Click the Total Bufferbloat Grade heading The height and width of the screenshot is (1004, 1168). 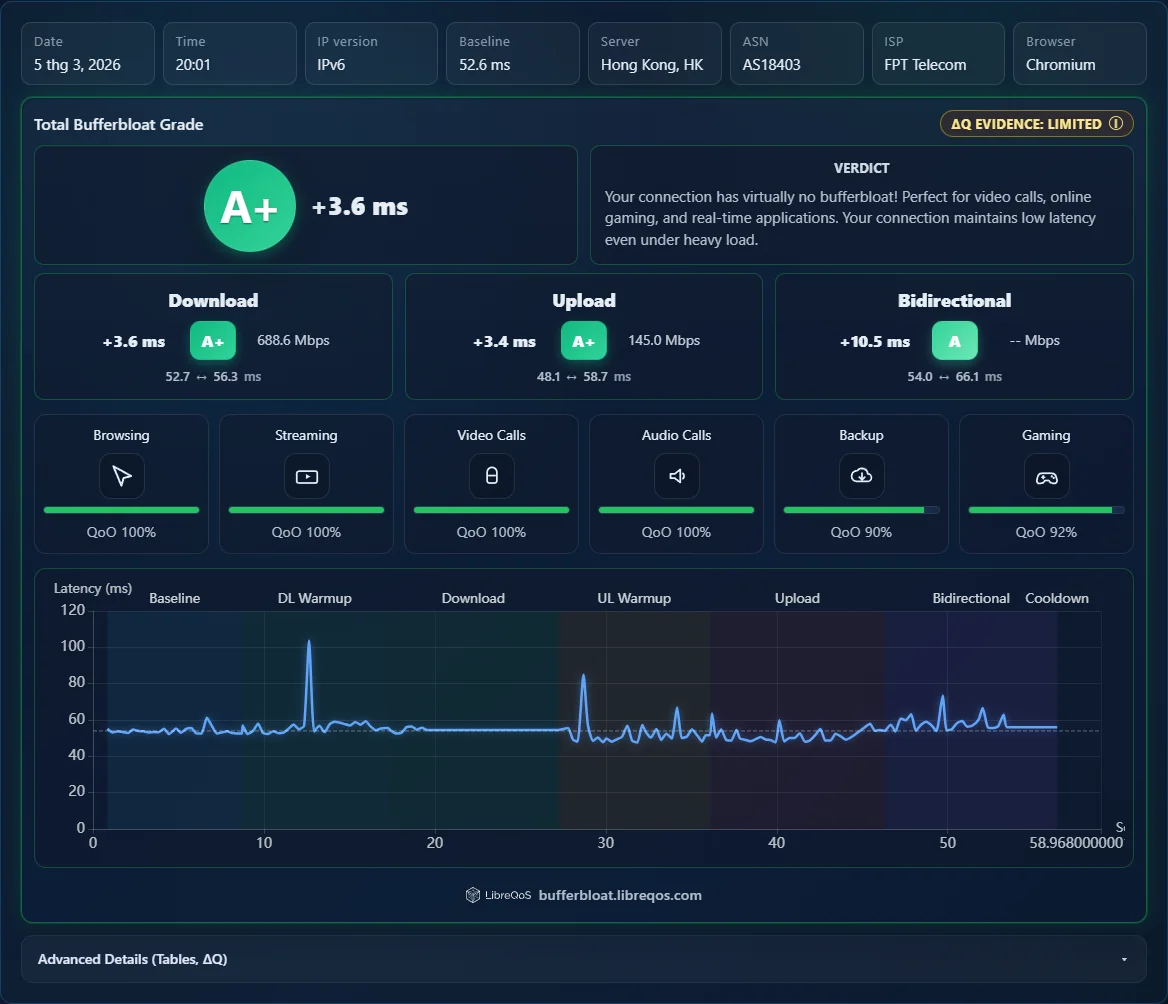click(118, 124)
